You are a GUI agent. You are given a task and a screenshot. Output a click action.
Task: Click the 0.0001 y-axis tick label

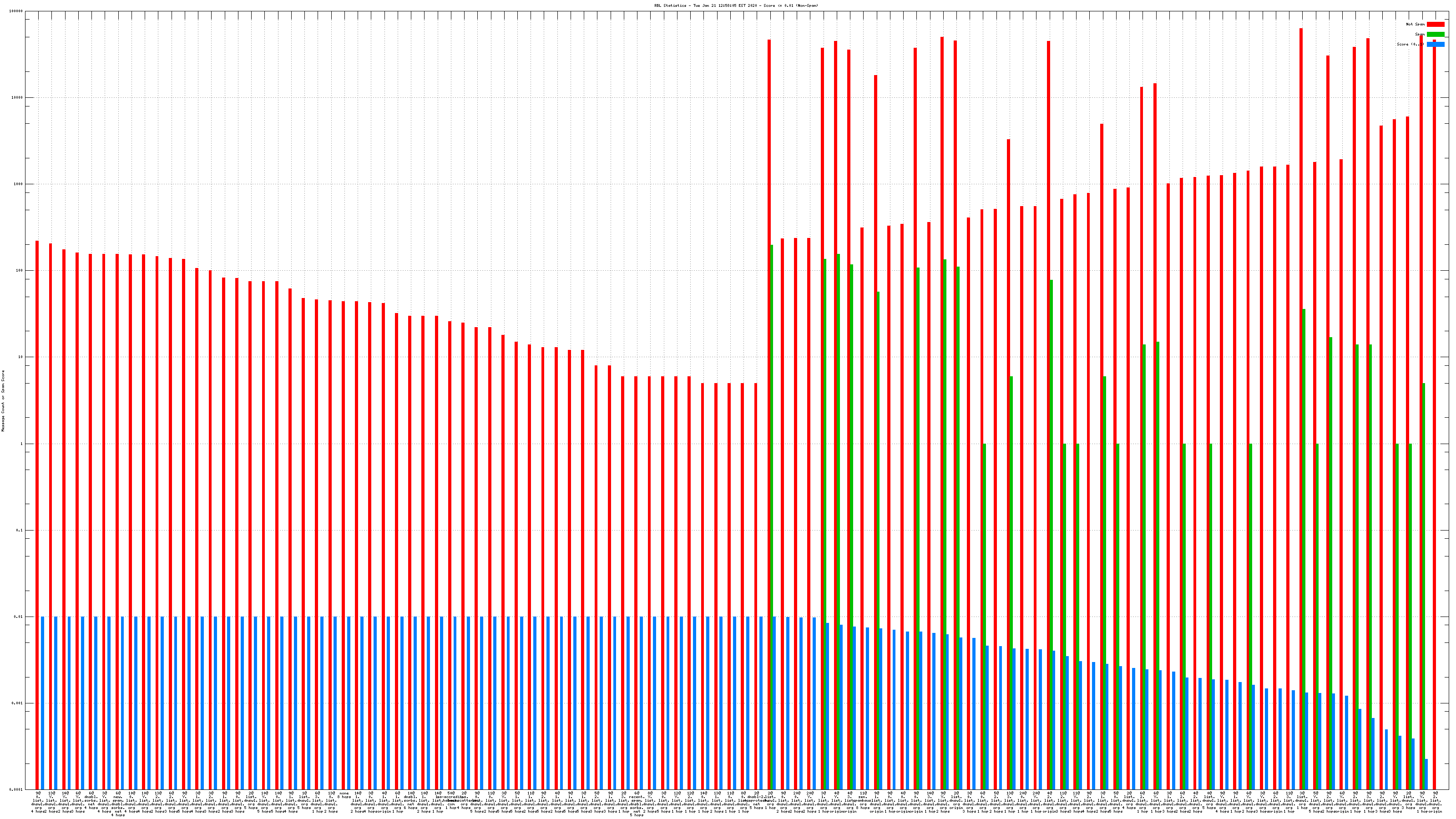(x=16, y=789)
